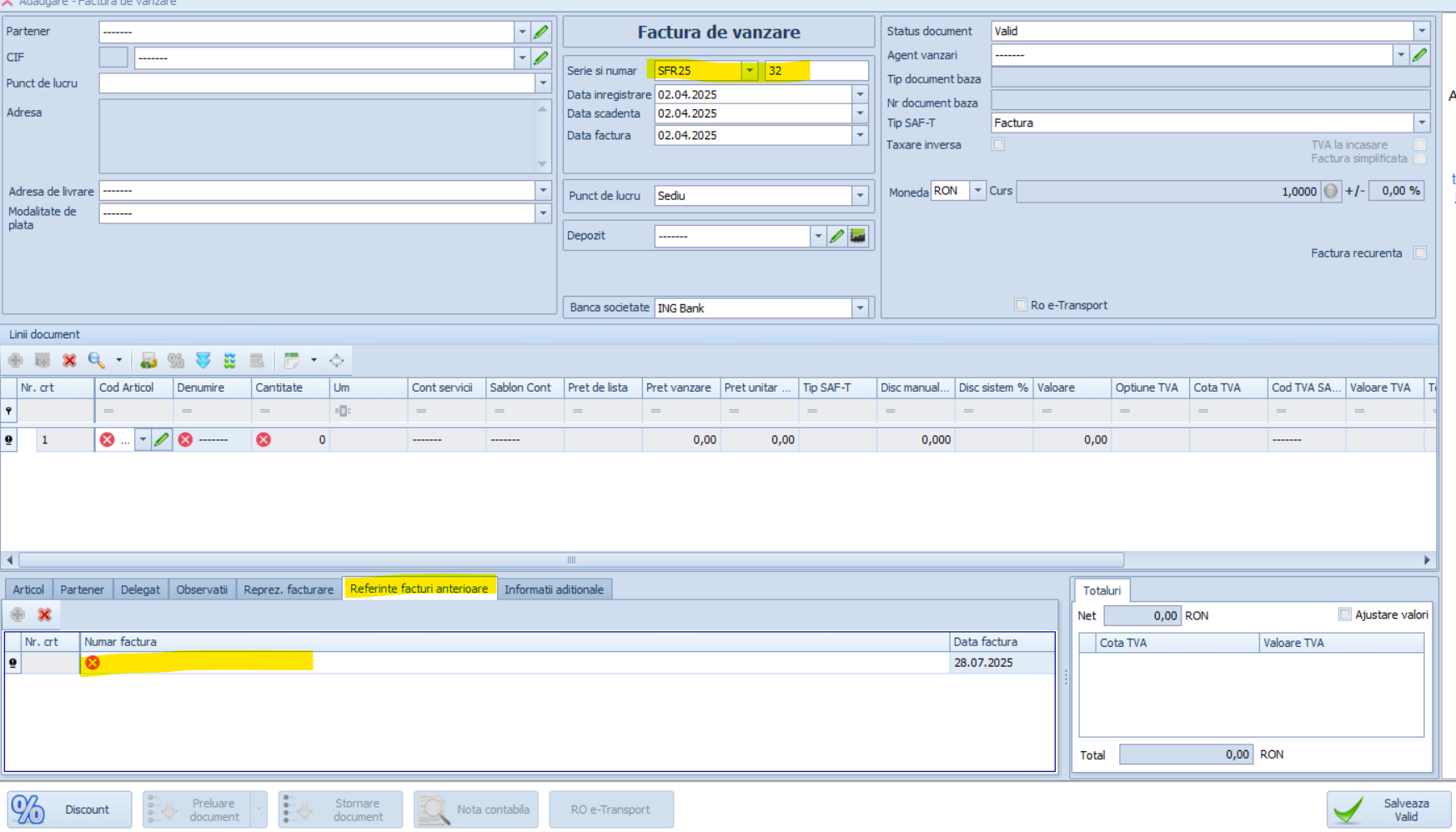Click the green pencil icon in Cod Articol cell
Viewport: 1456px width, 832px height.
[x=162, y=439]
